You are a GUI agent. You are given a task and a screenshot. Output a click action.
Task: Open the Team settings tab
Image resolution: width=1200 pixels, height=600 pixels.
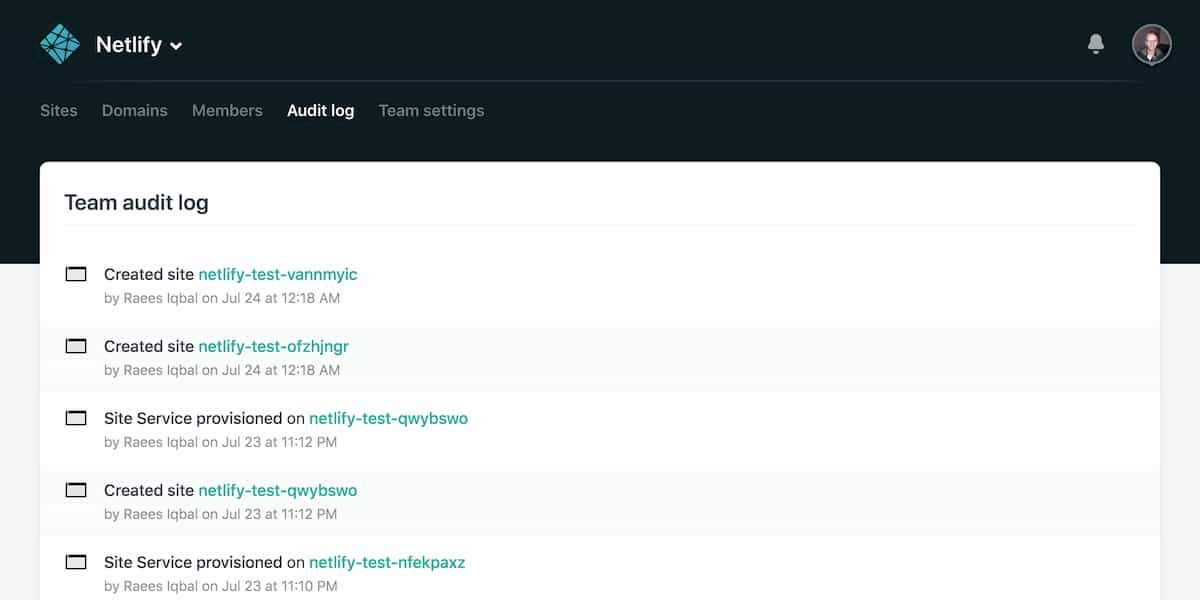(431, 111)
